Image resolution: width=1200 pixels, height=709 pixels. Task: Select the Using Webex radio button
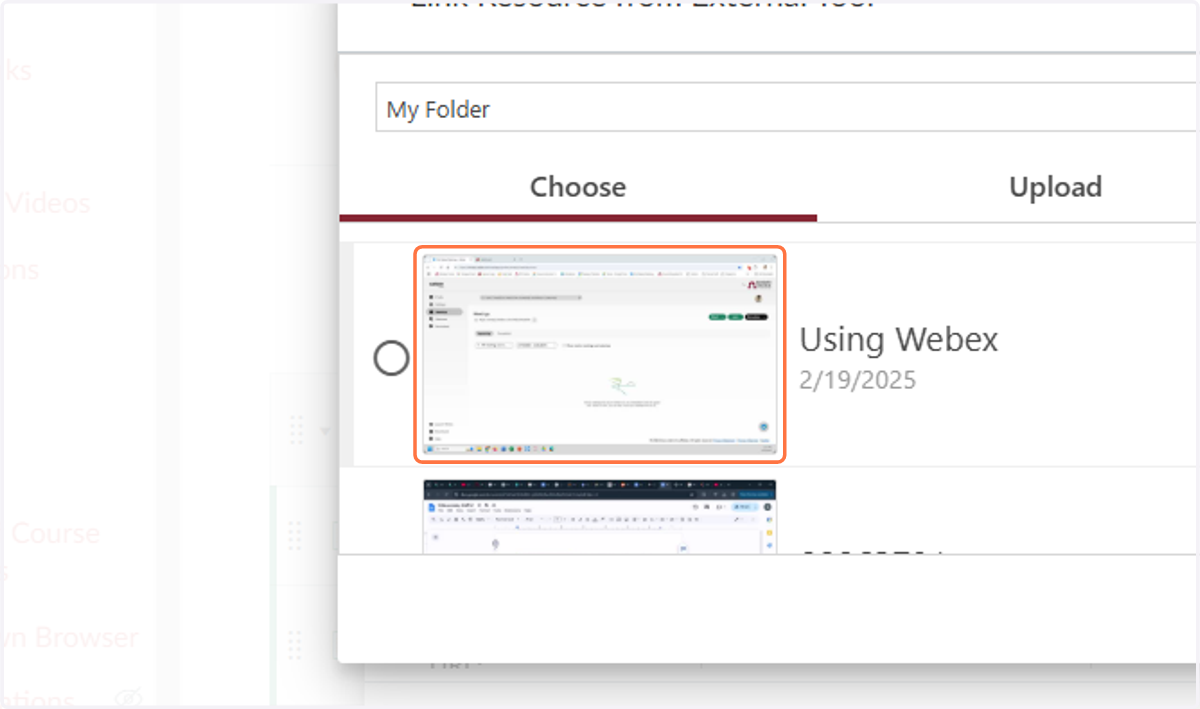pos(391,358)
